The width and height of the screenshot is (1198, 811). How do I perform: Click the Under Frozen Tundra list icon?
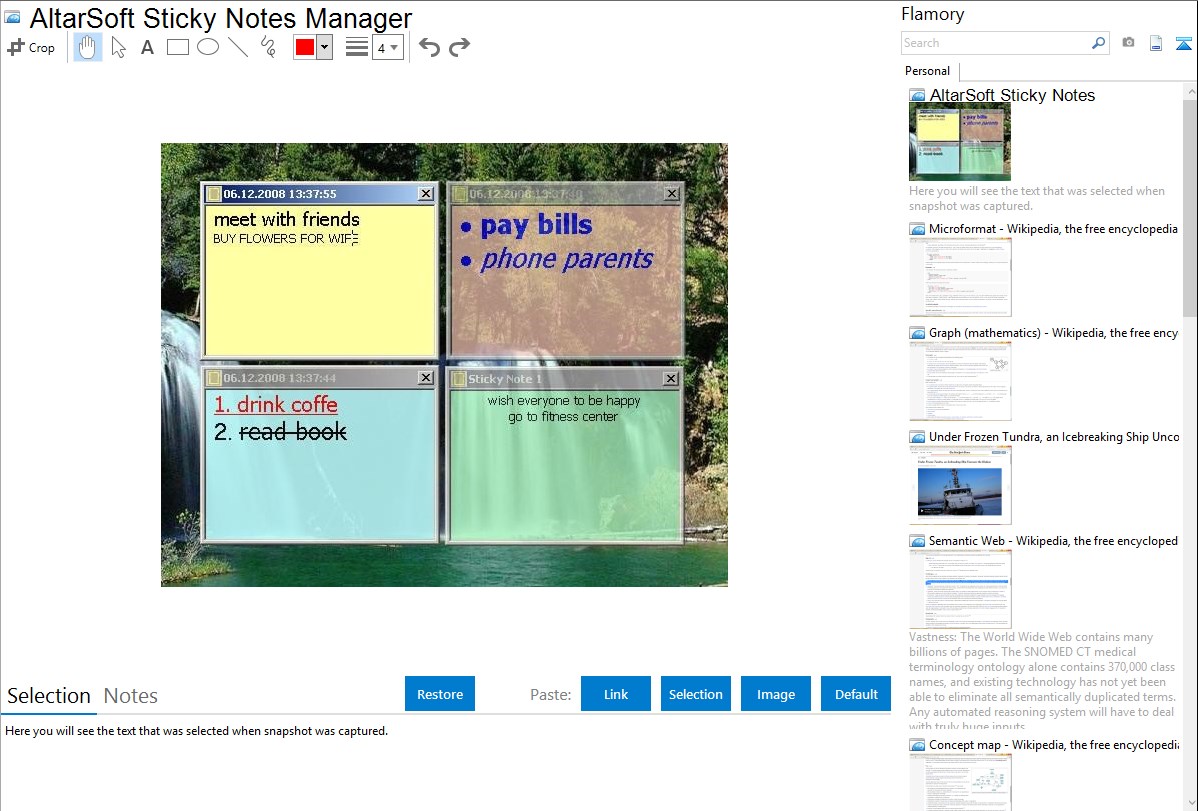[x=917, y=436]
